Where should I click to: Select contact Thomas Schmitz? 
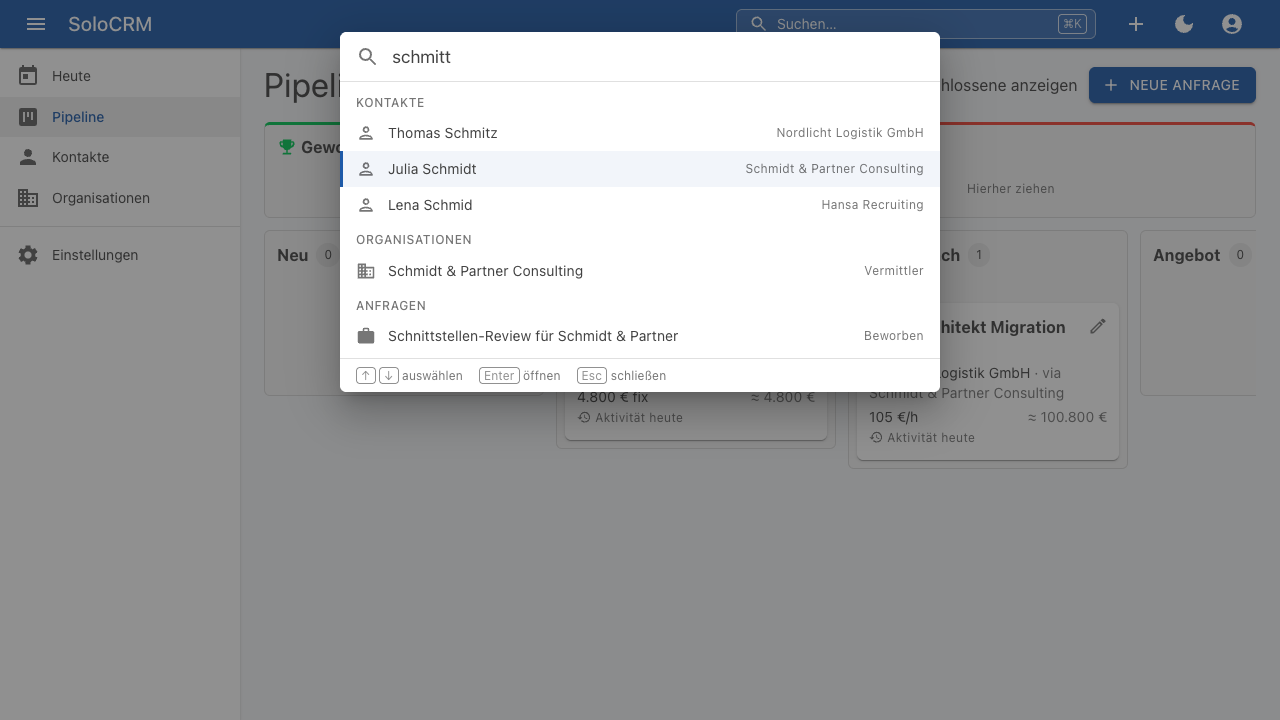click(x=640, y=133)
